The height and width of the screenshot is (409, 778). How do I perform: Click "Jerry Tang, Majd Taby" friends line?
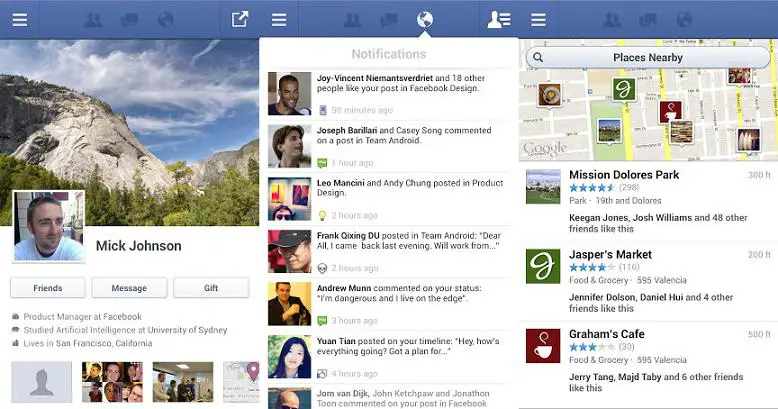click(x=656, y=382)
